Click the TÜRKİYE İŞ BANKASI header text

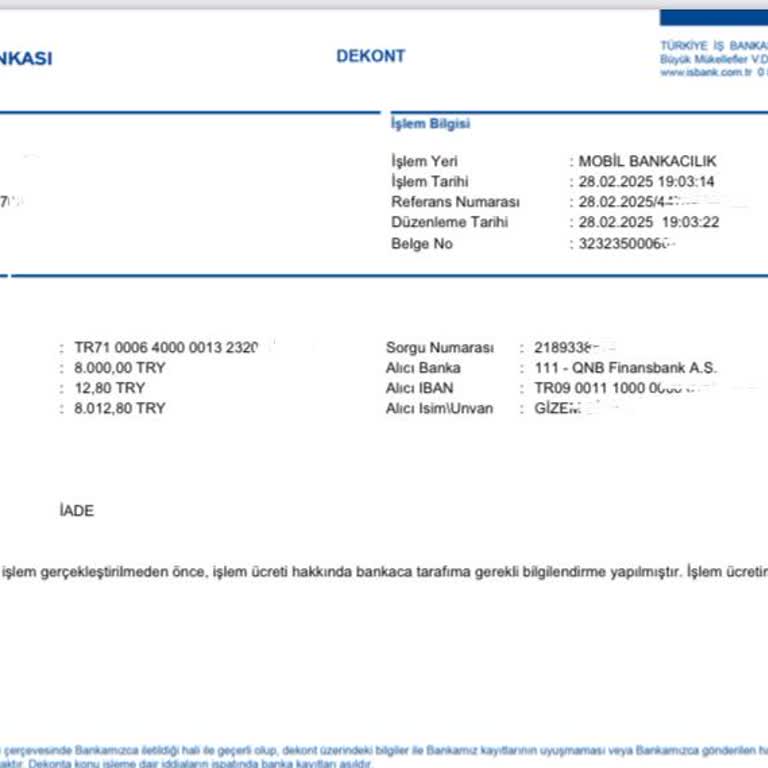(x=714, y=46)
